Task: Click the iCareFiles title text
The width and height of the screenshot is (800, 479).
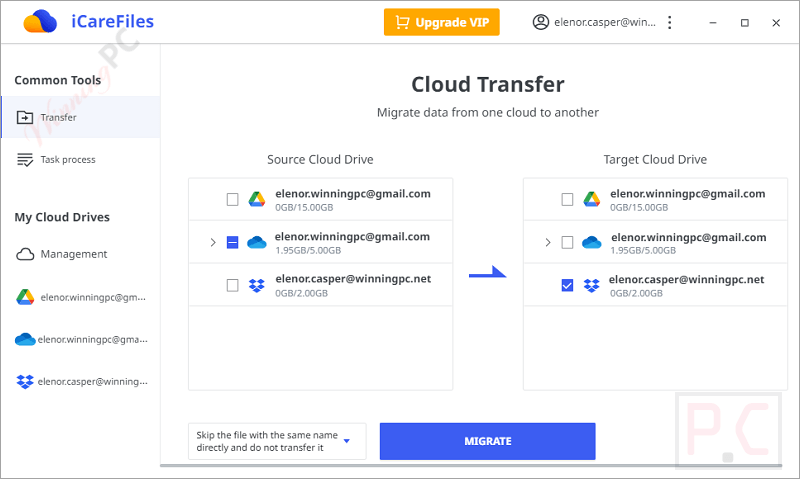Action: click(112, 21)
